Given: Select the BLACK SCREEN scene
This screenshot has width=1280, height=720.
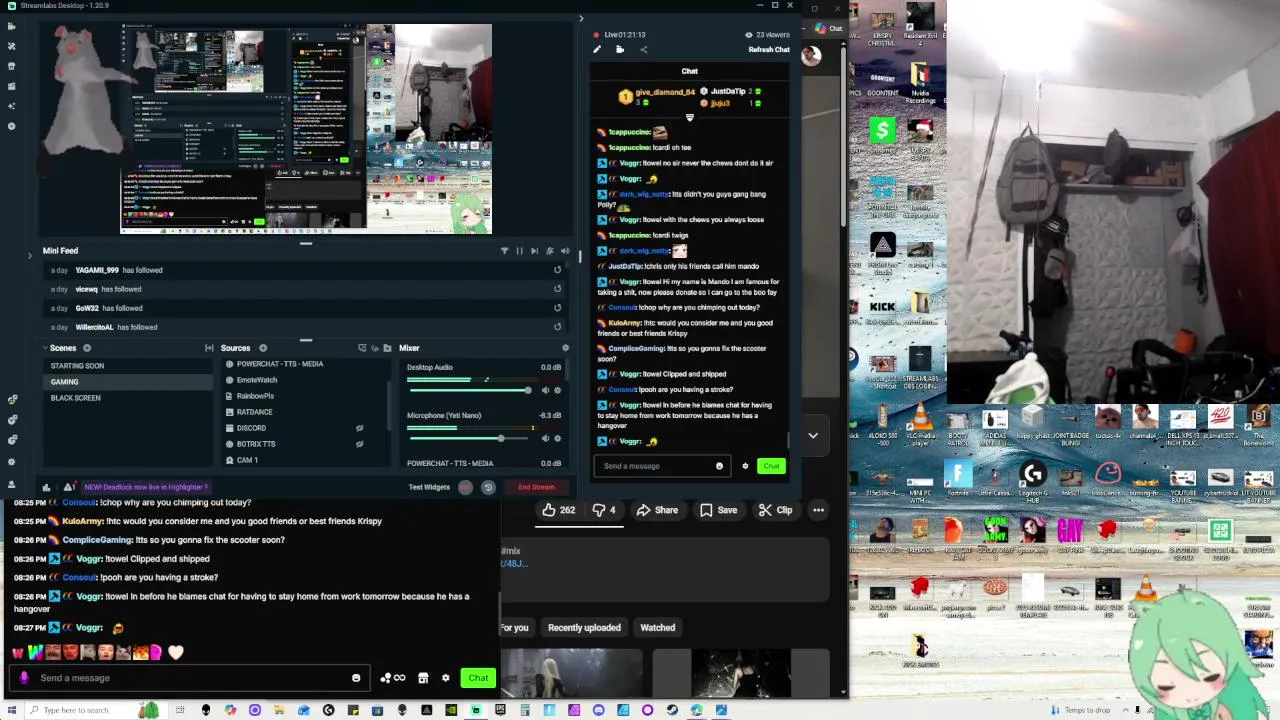Looking at the screenshot, I should pyautogui.click(x=127, y=398).
